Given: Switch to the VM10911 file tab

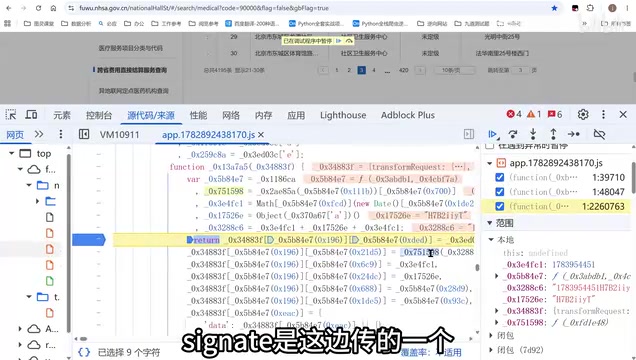Looking at the screenshot, I should (x=119, y=135).
